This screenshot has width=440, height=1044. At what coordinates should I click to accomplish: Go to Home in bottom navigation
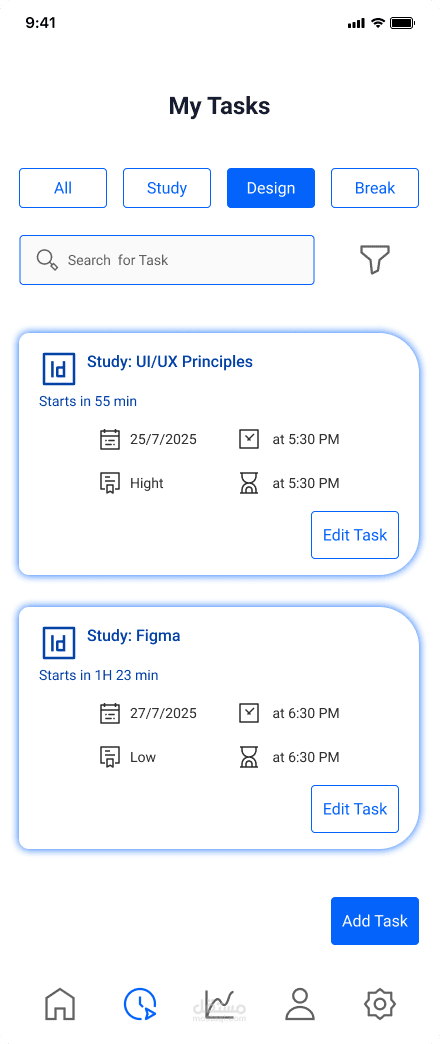pyautogui.click(x=60, y=1004)
